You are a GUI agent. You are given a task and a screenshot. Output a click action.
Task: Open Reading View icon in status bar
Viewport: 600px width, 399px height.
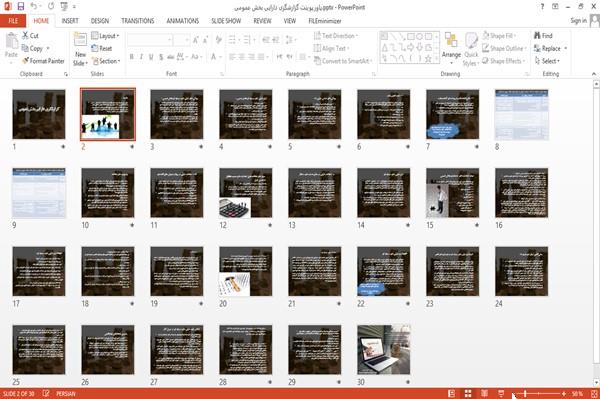tap(484, 394)
